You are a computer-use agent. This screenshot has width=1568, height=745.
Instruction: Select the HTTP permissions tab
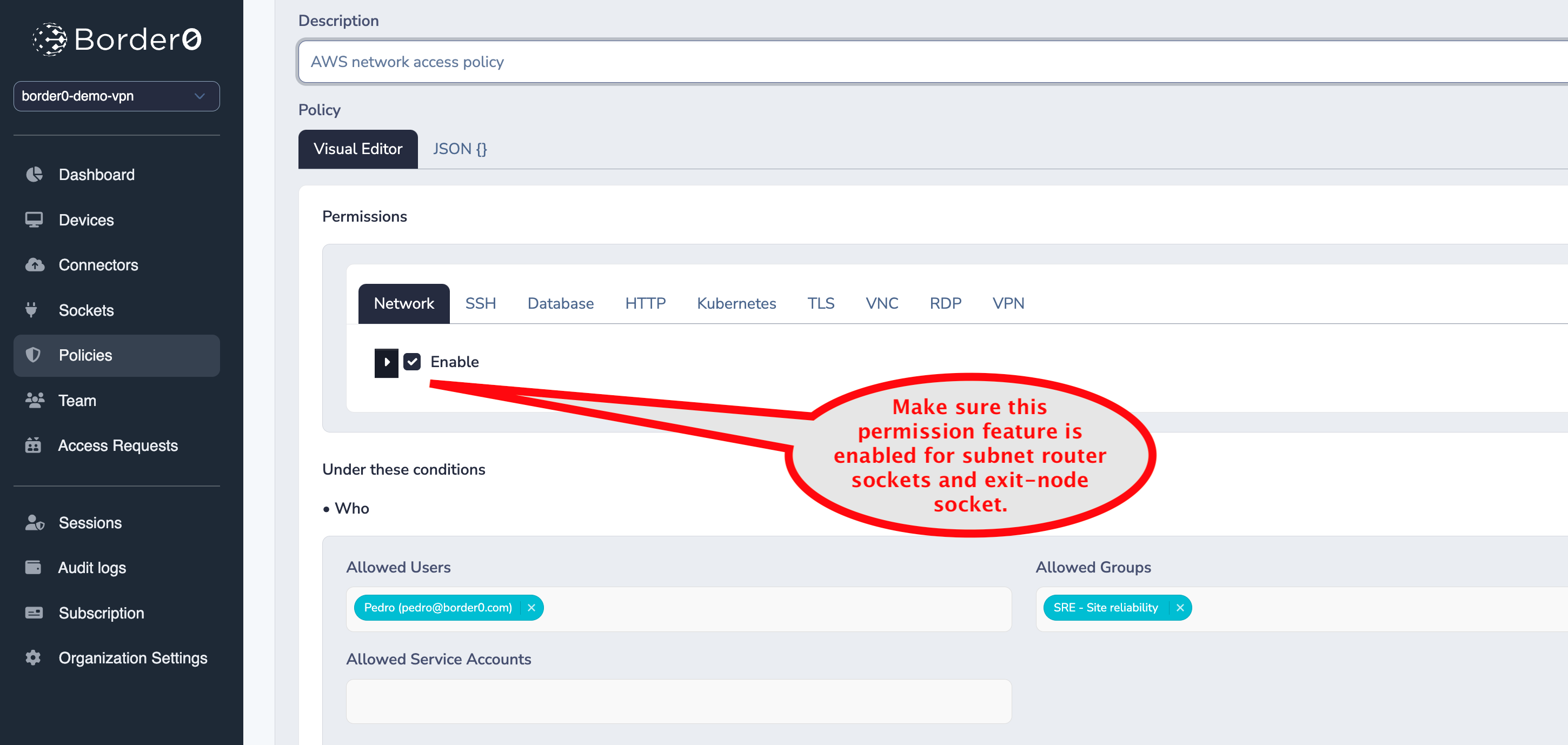click(x=645, y=303)
